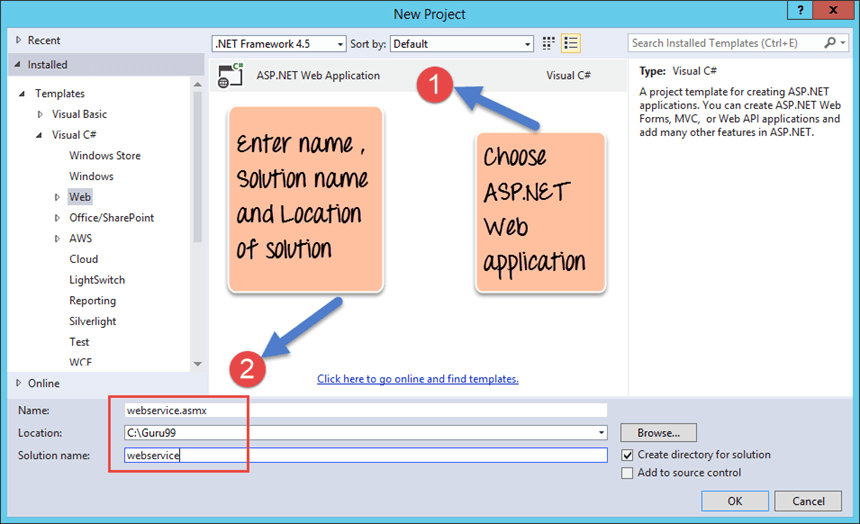Uncheck Create directory for solution
860x524 pixels.
(627, 455)
